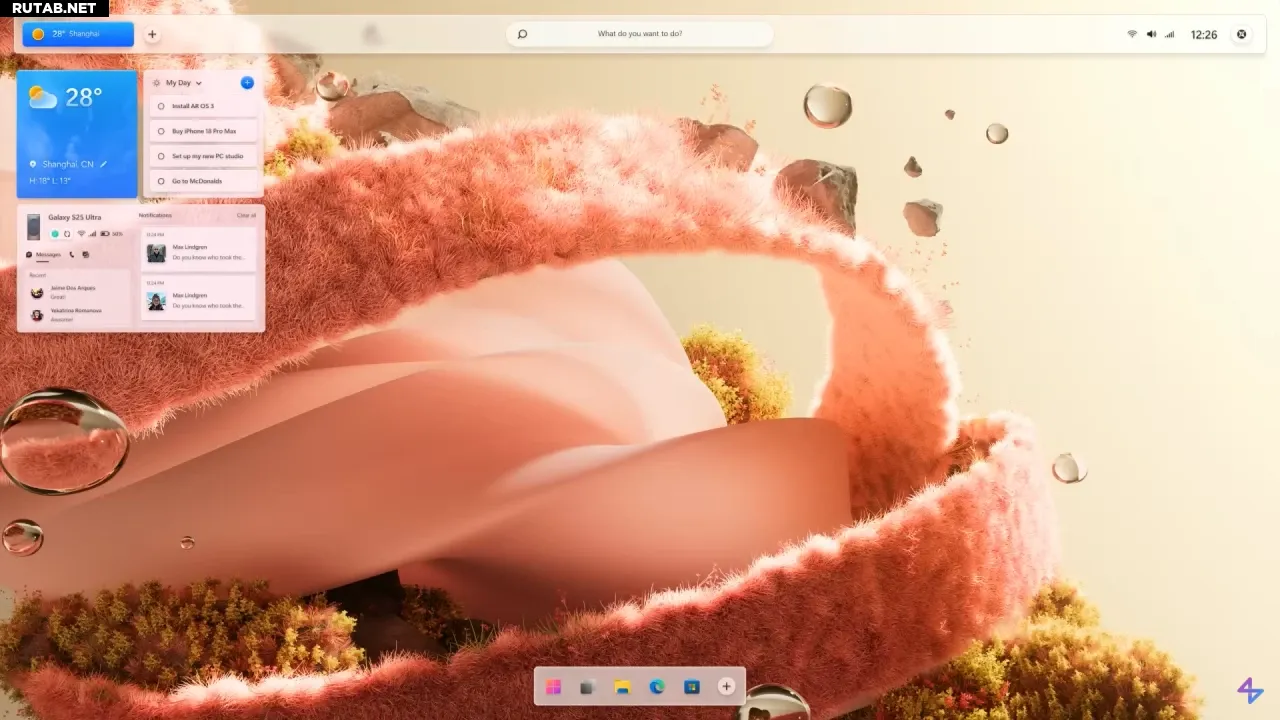Clear all phone notifications

pos(246,215)
